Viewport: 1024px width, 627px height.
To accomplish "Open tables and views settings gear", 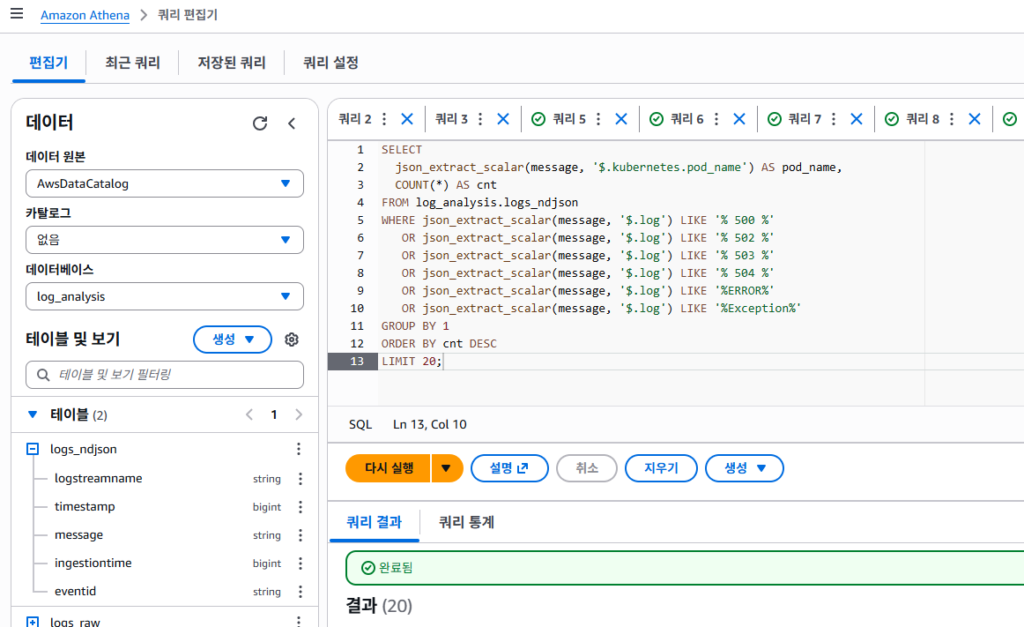I will [x=292, y=340].
